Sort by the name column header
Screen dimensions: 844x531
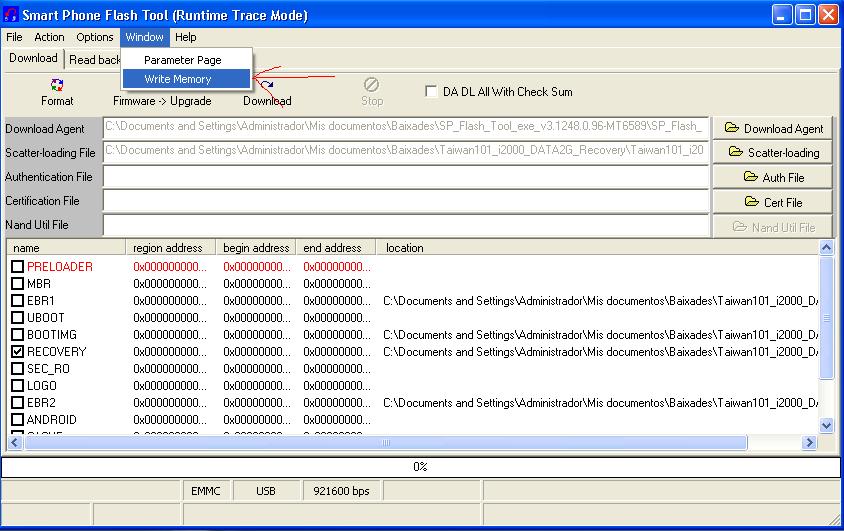(x=66, y=247)
